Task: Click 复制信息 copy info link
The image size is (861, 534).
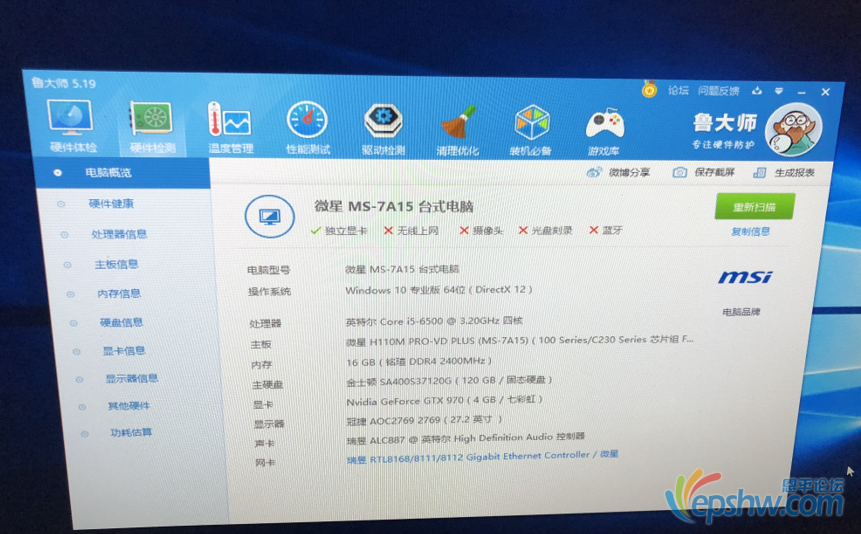Action: tap(750, 232)
